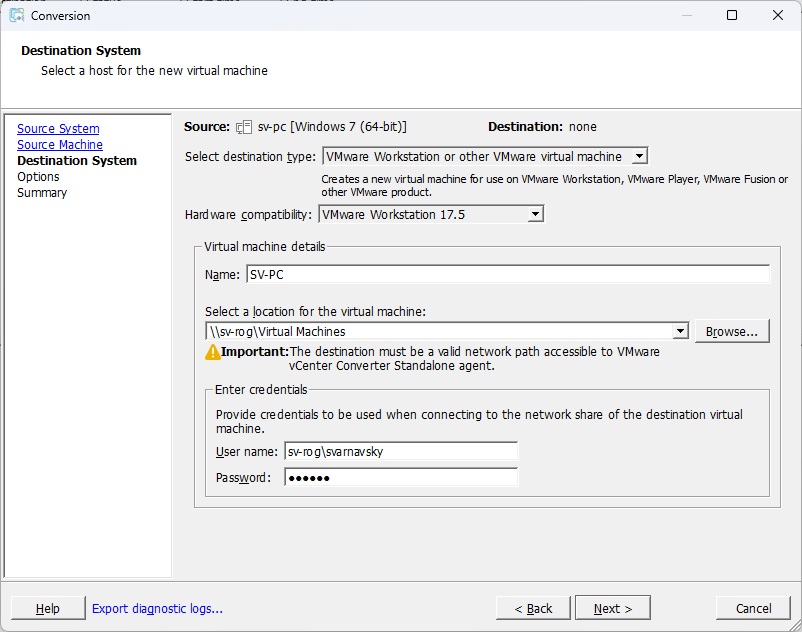Screen dimensions: 802x632
Task: Maximize the Conversion window
Action: click(732, 15)
